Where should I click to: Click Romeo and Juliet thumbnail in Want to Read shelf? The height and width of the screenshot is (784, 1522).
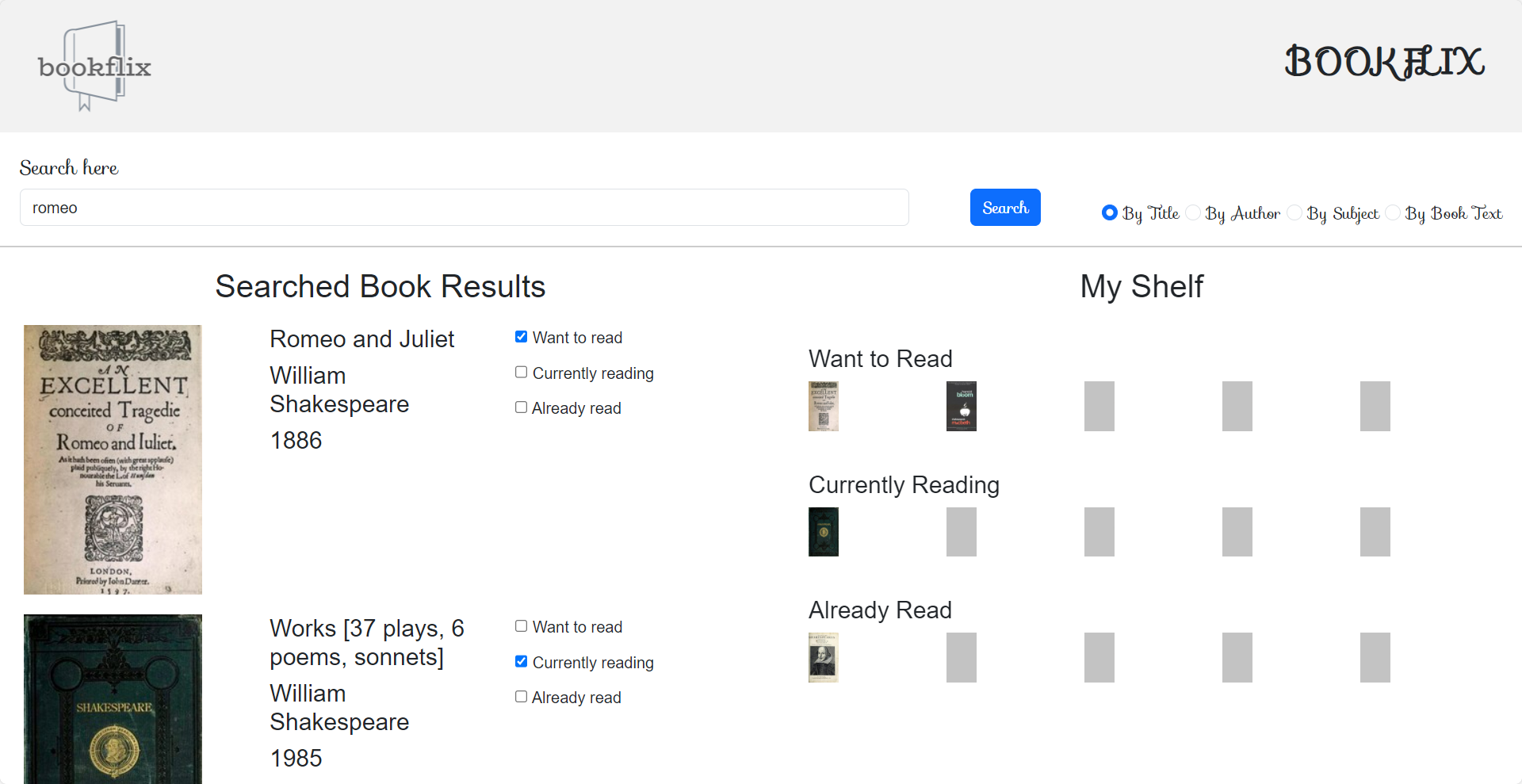(x=823, y=406)
